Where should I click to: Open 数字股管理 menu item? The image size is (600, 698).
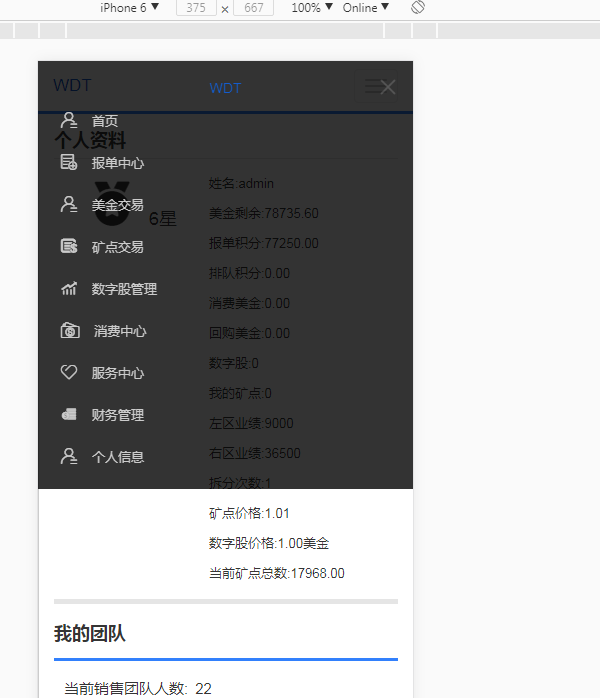[x=125, y=289]
